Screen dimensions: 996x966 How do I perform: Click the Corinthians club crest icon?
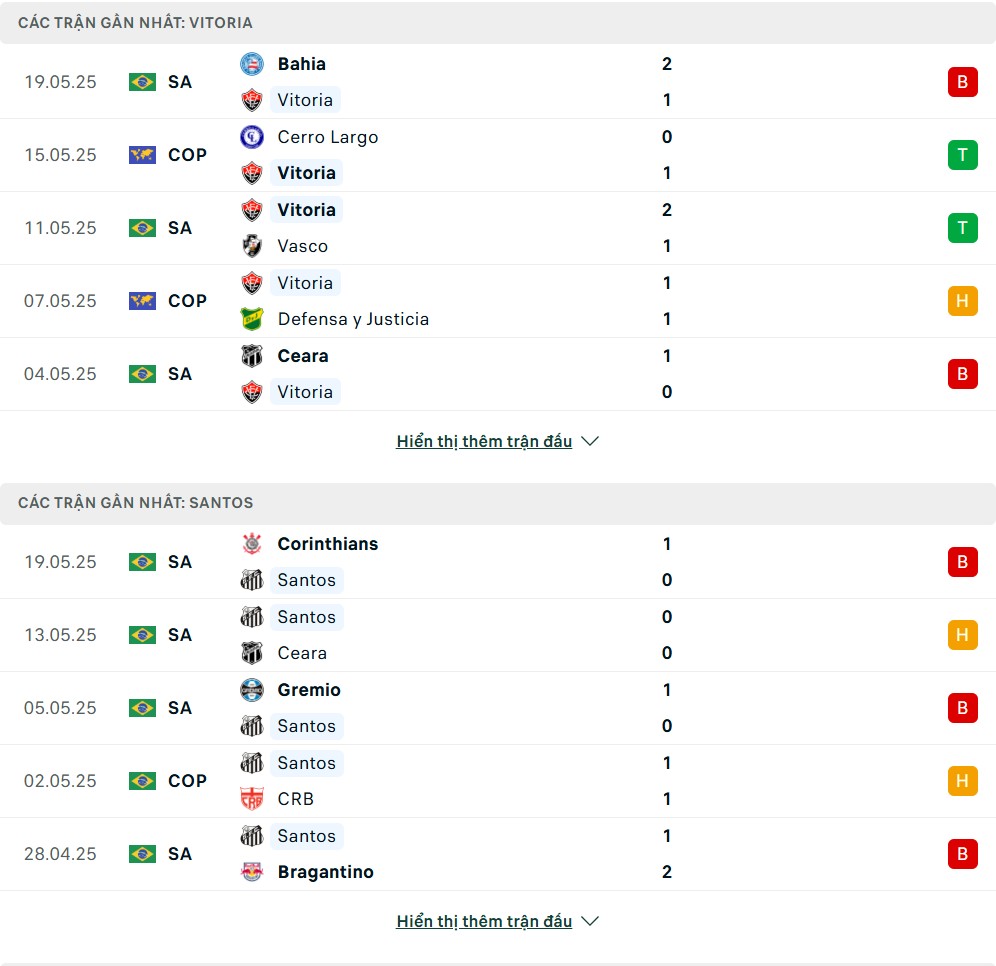point(252,544)
